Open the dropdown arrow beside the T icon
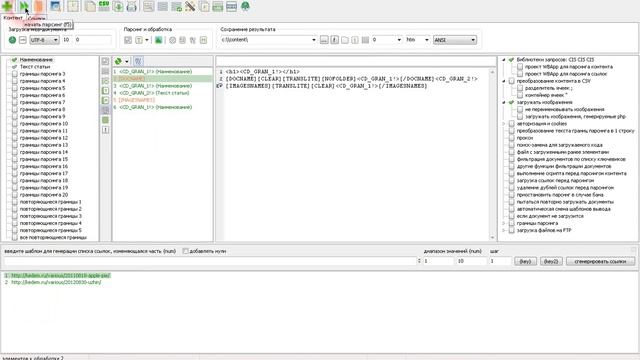 click(x=147, y=40)
